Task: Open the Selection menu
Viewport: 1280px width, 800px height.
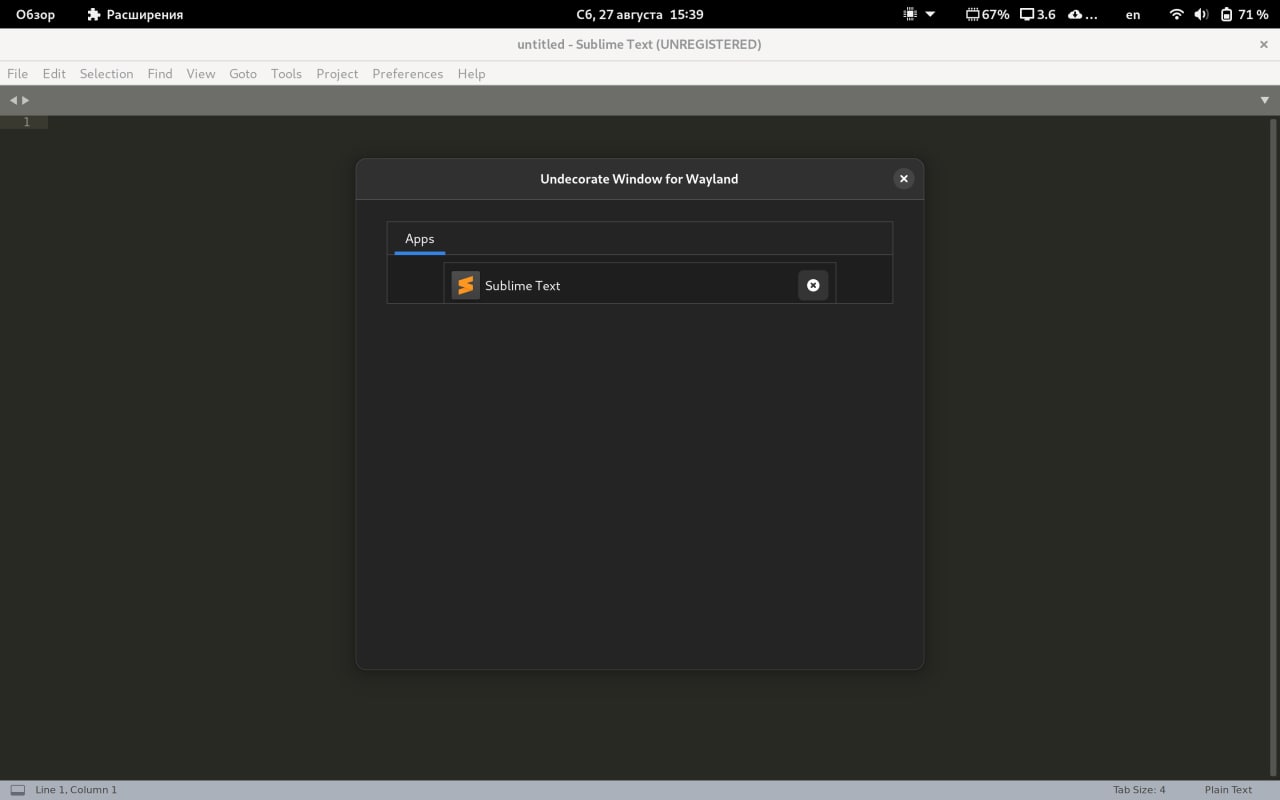Action: tap(106, 74)
